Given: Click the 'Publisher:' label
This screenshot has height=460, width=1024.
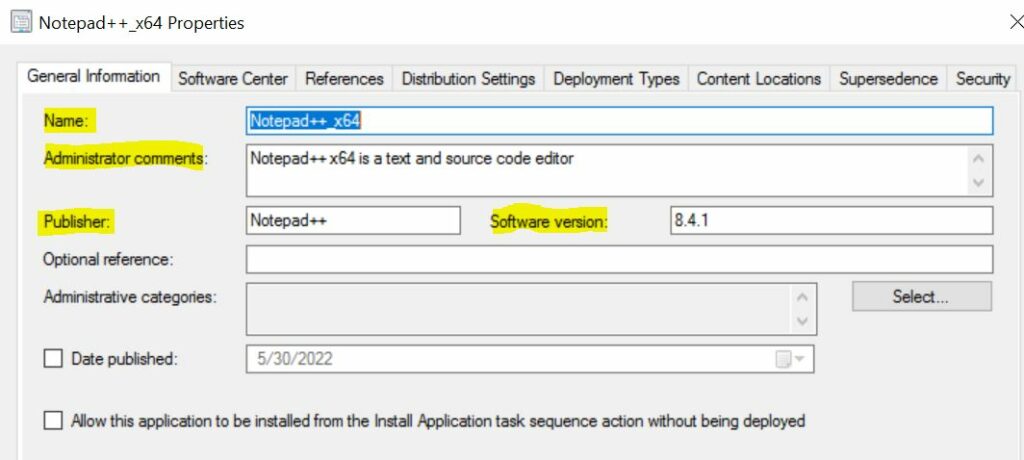Looking at the screenshot, I should click(x=78, y=222).
